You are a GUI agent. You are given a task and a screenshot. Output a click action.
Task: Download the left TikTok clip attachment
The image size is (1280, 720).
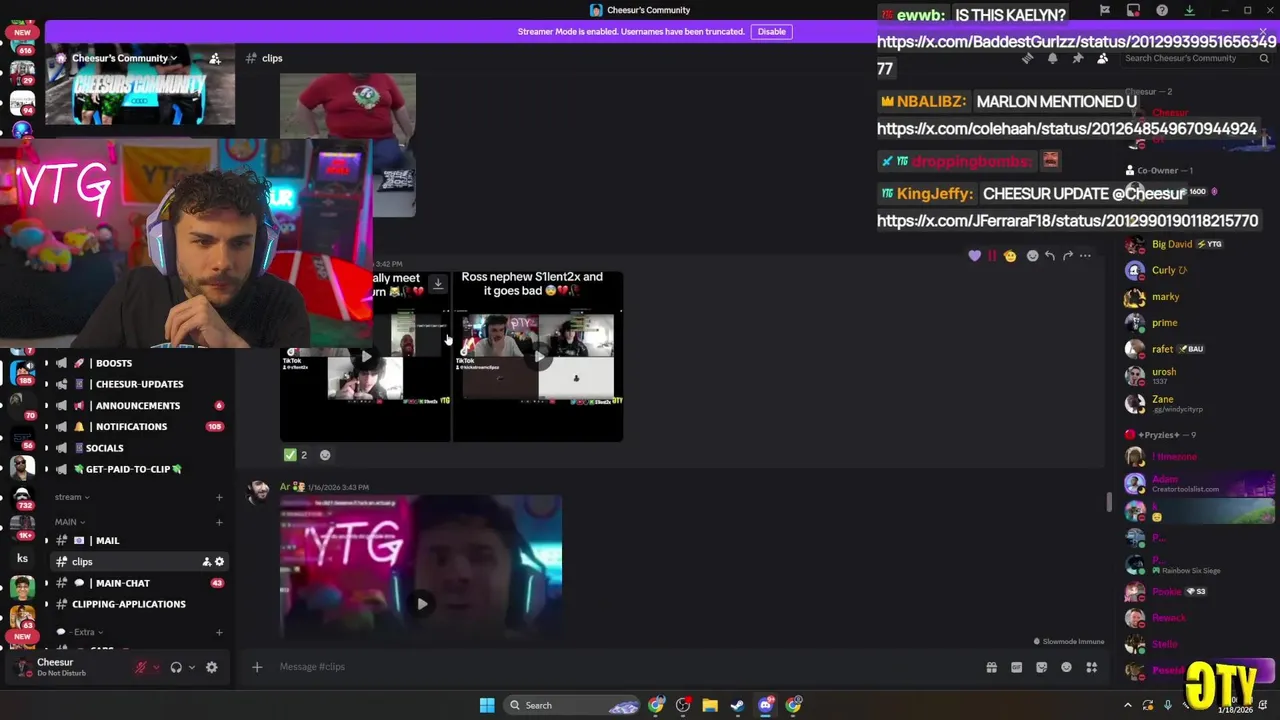click(438, 284)
